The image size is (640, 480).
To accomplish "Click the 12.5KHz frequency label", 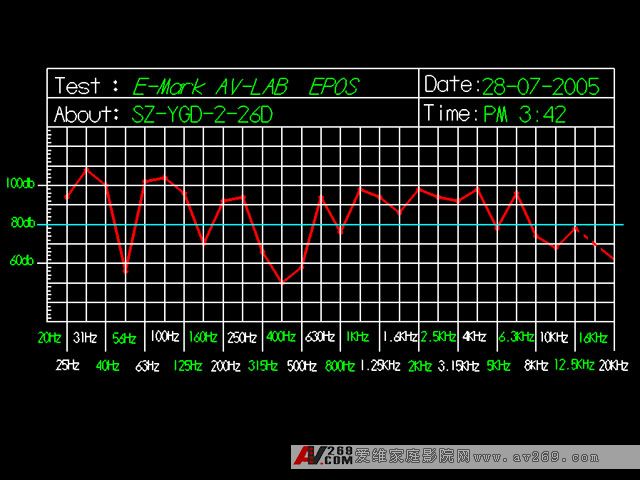I will [574, 365].
